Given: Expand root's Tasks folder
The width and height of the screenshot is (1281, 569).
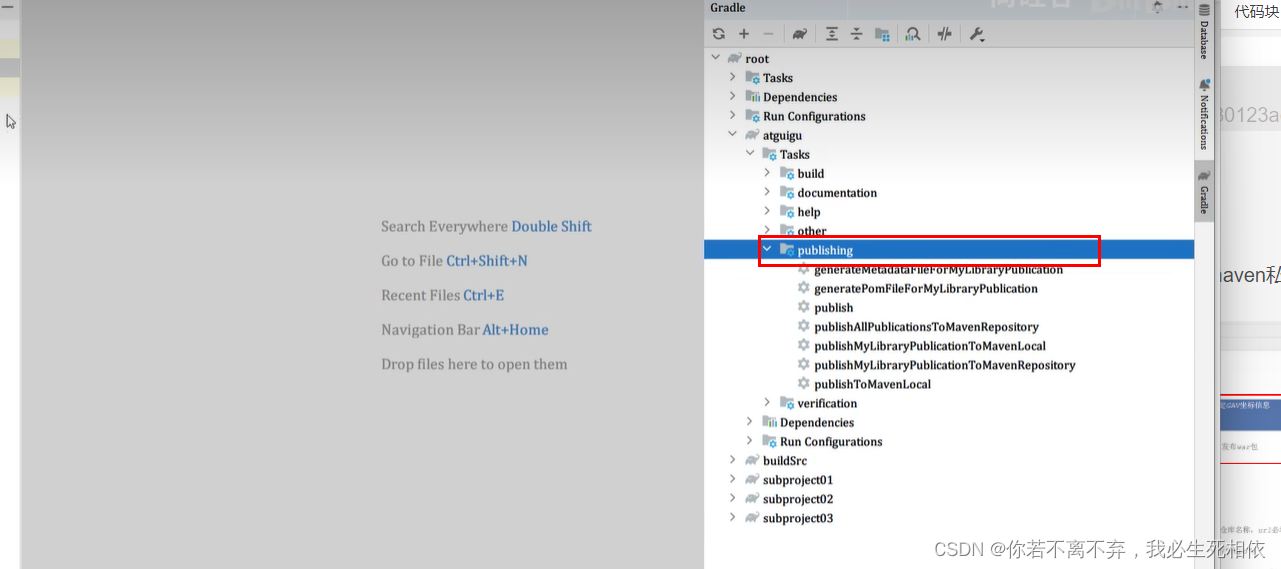Looking at the screenshot, I should pyautogui.click(x=732, y=77).
